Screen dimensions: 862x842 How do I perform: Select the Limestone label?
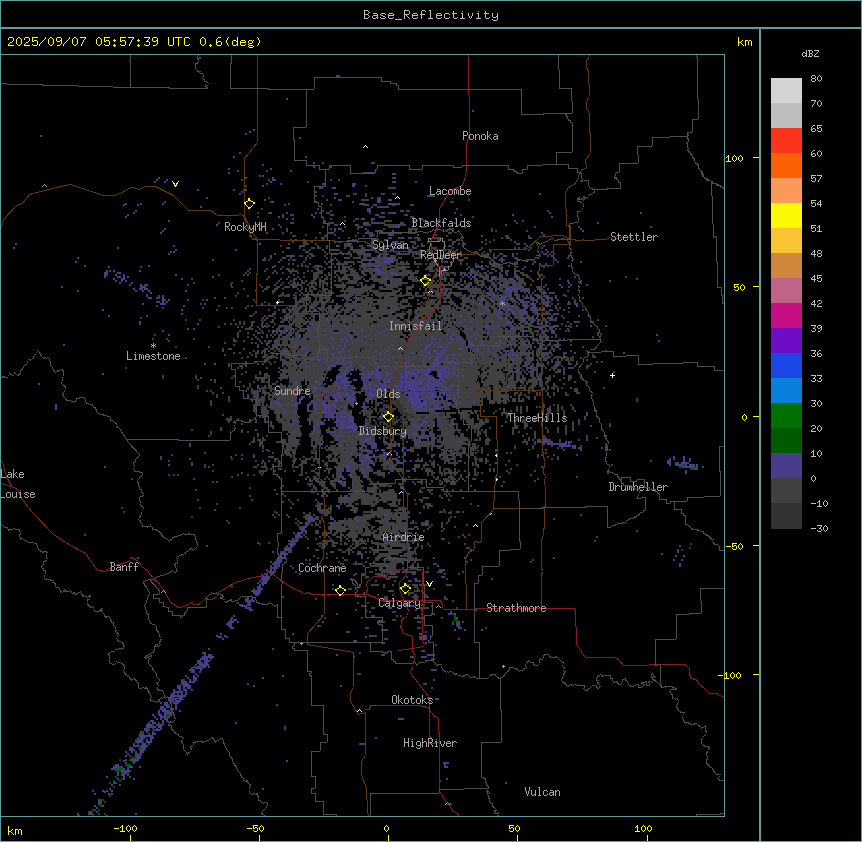[x=153, y=356]
